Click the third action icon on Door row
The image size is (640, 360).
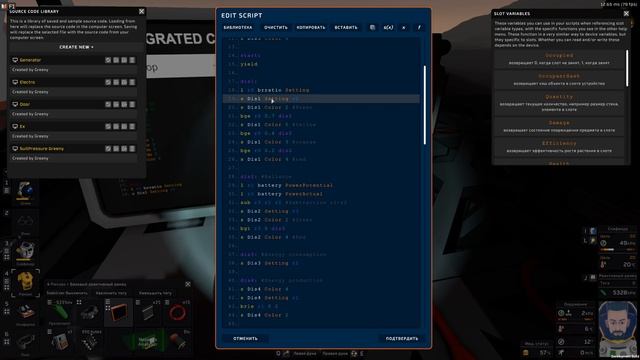click(x=124, y=104)
